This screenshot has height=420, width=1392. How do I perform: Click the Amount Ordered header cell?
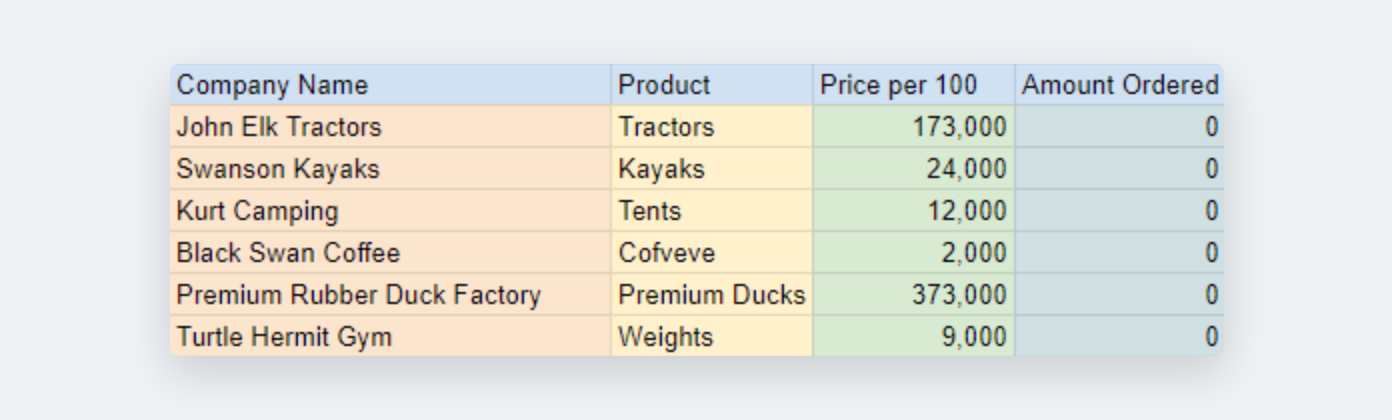click(x=1119, y=85)
